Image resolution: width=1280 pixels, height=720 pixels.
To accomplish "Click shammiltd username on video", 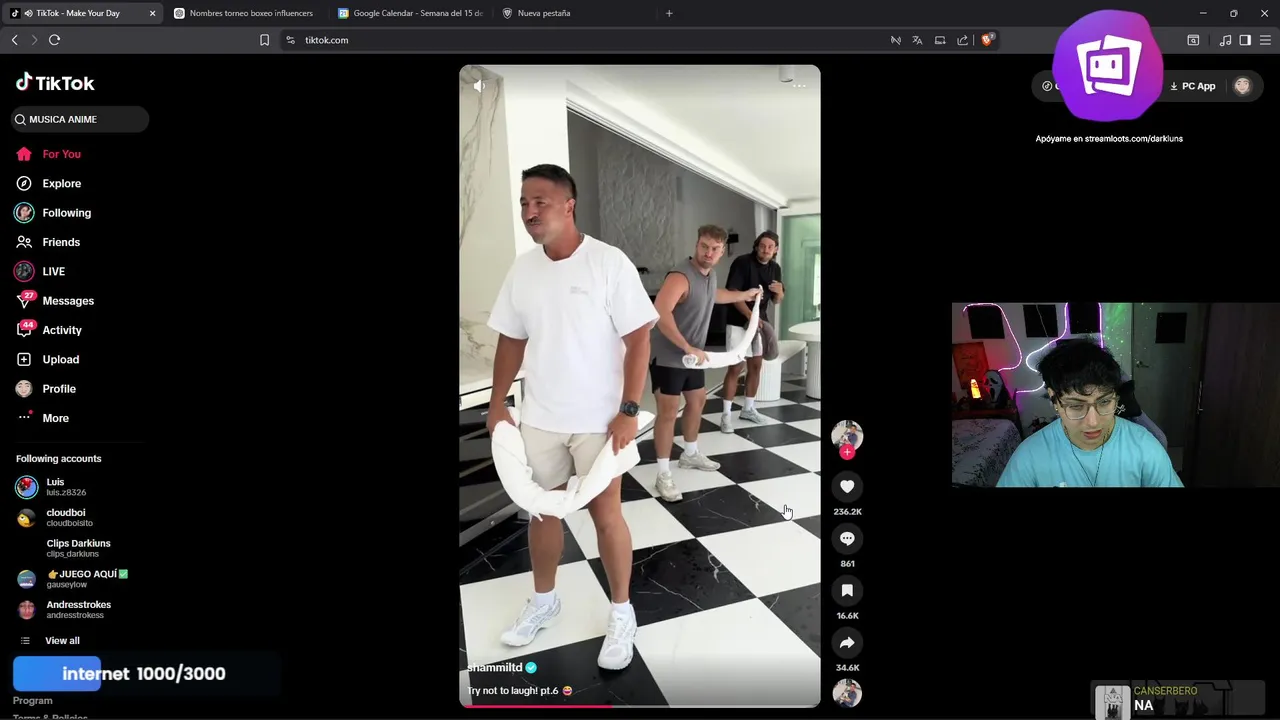I will (x=495, y=668).
